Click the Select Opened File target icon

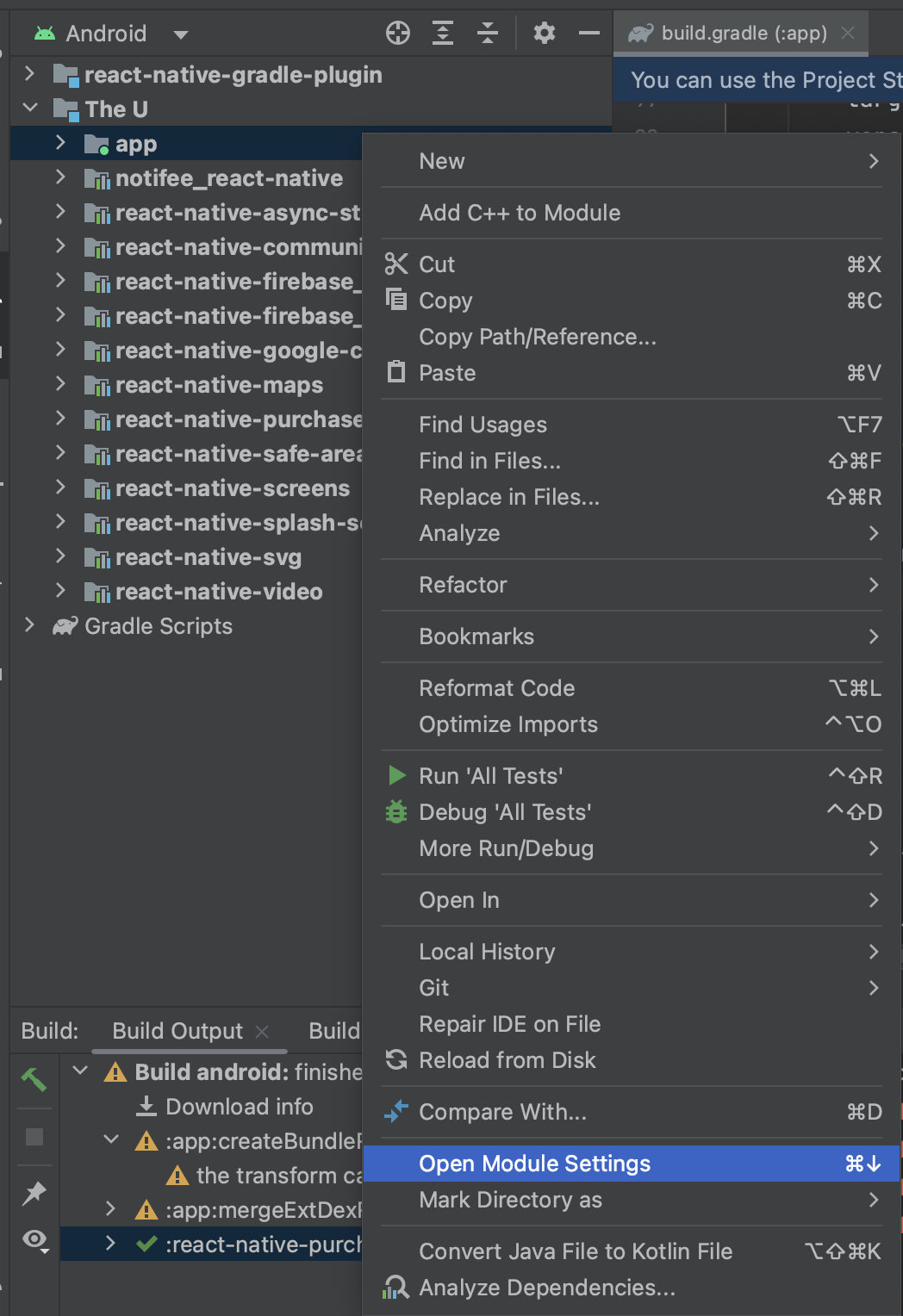click(398, 34)
